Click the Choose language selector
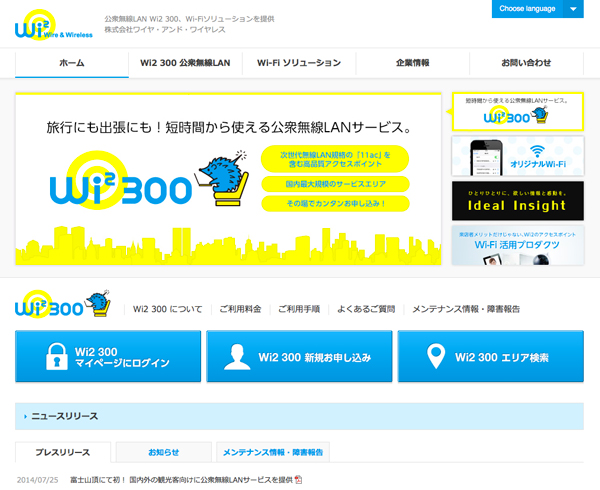 [527, 9]
